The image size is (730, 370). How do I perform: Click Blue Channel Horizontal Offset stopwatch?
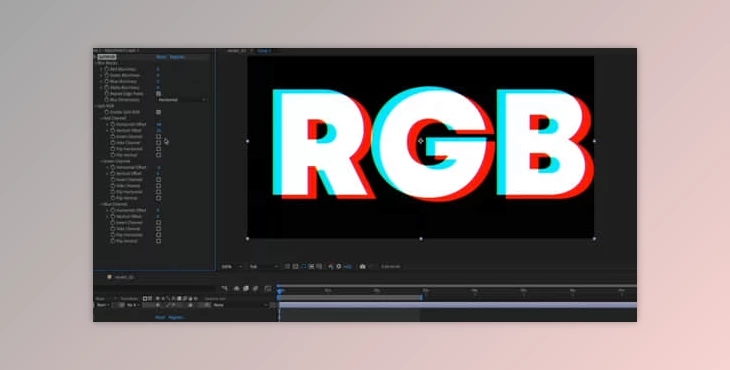113,210
